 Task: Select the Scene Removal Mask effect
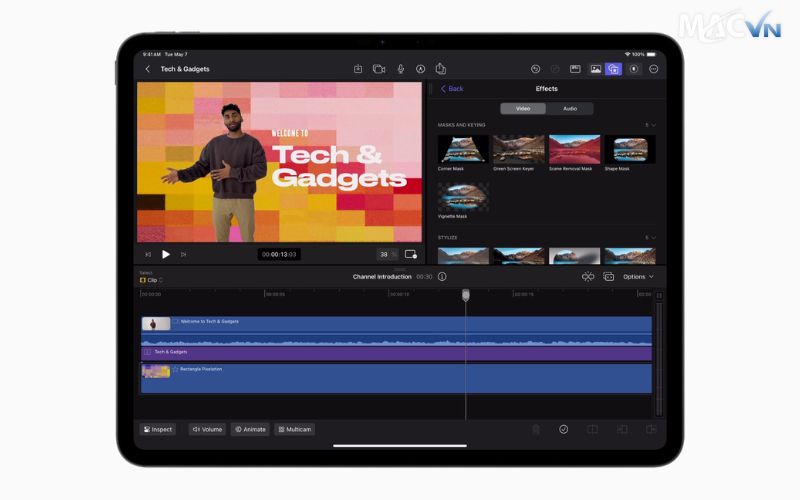574,149
